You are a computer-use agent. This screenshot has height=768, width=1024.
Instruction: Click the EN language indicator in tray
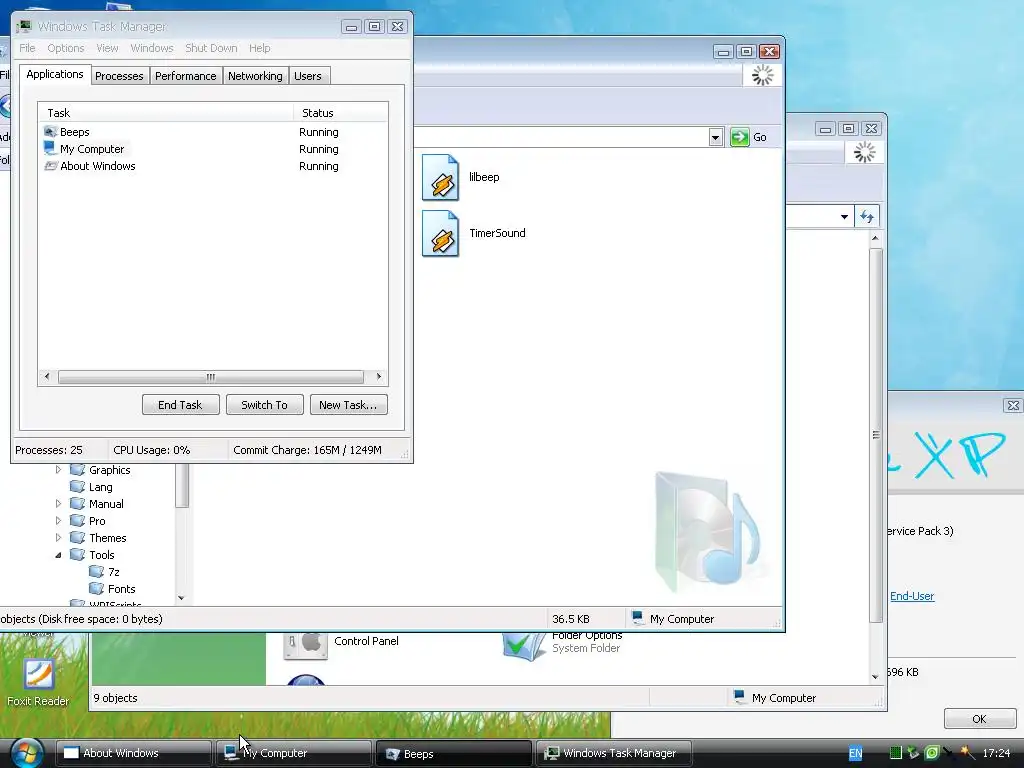(855, 753)
